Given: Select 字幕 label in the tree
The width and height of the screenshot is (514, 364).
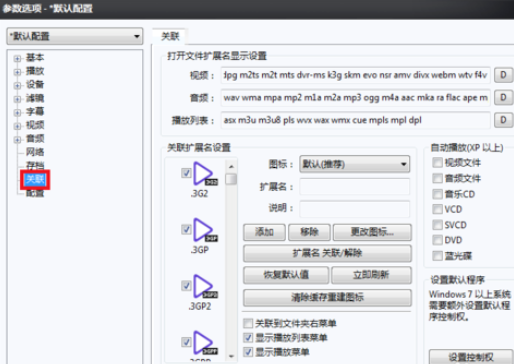Looking at the screenshot, I should click(35, 111).
